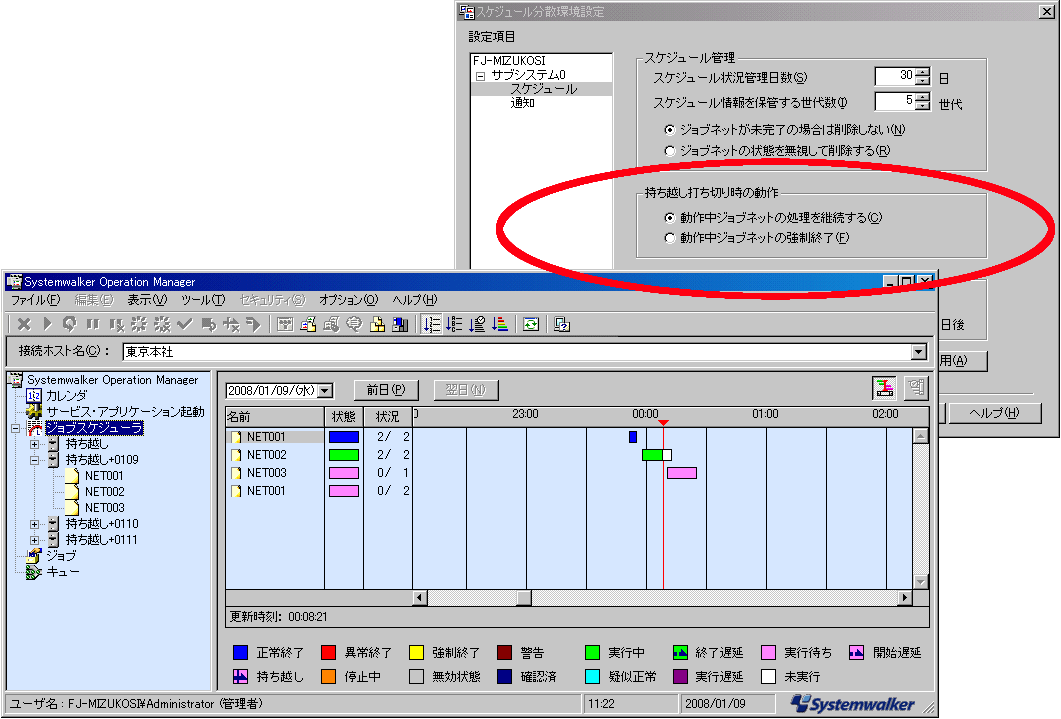The image size is (1061, 719).
Task: Expand the 持ち越し+0111 tree node
Action: [x=35, y=540]
